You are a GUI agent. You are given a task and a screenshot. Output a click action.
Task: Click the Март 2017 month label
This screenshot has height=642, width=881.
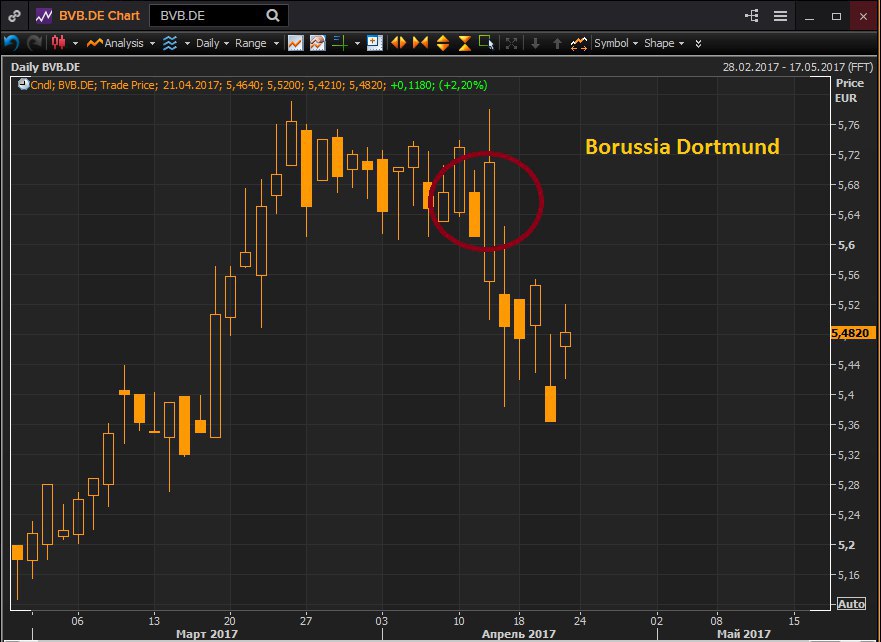[x=207, y=634]
